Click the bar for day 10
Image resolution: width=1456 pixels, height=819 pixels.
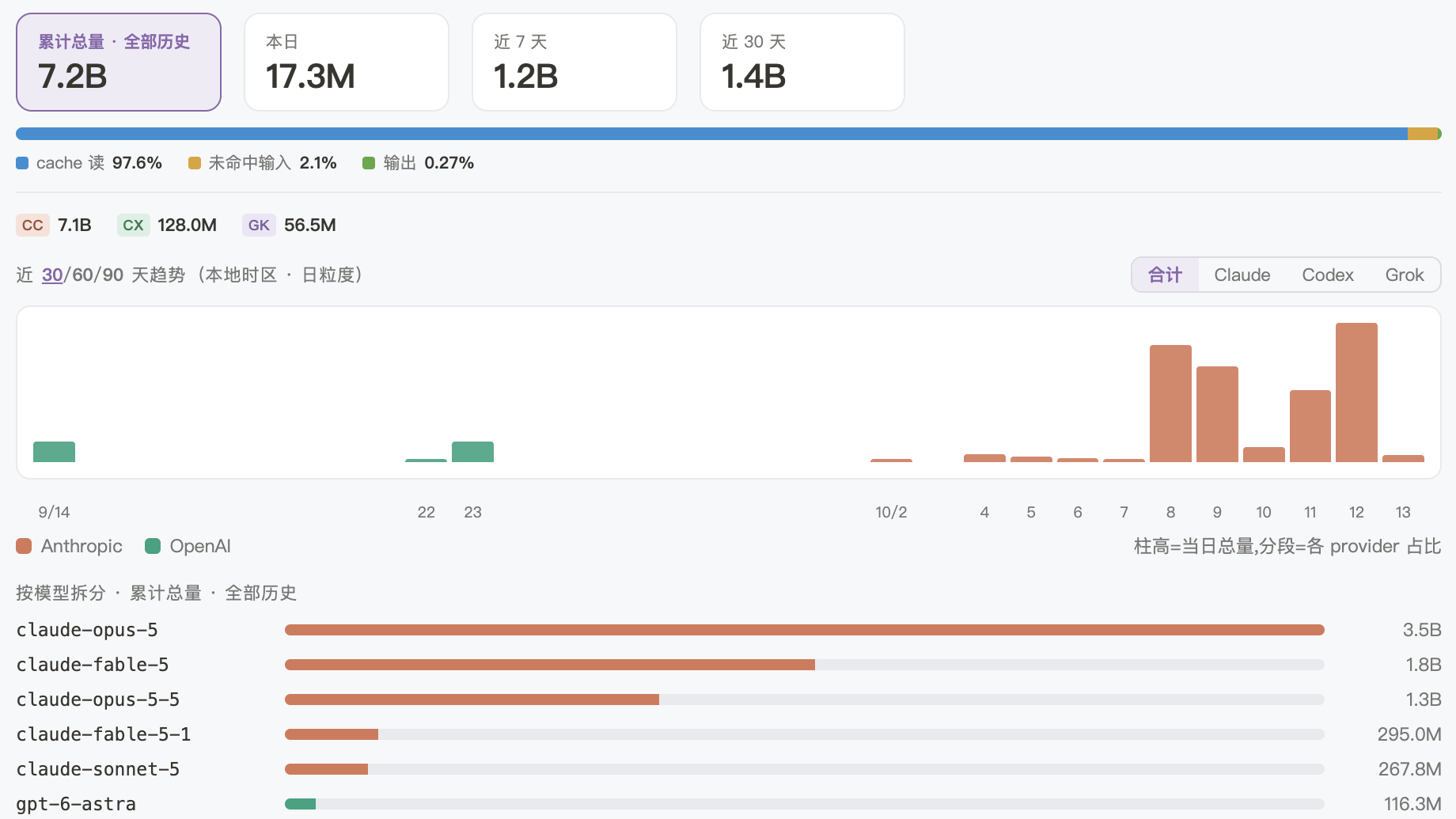tap(1264, 454)
